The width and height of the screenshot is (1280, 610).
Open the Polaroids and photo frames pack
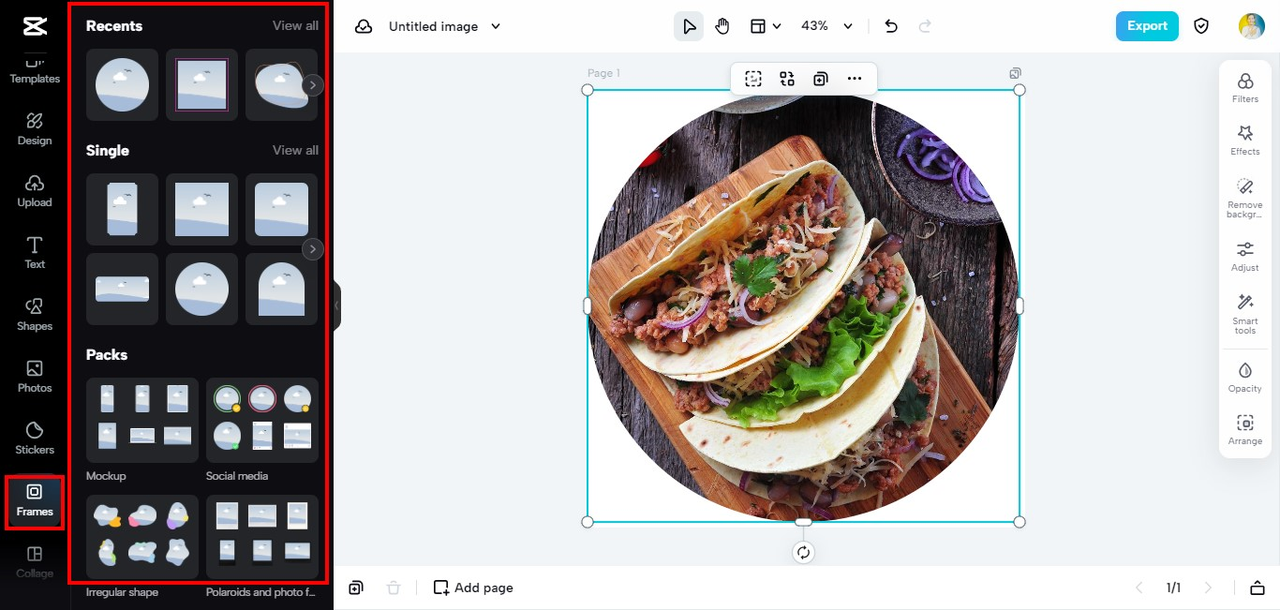click(x=262, y=537)
